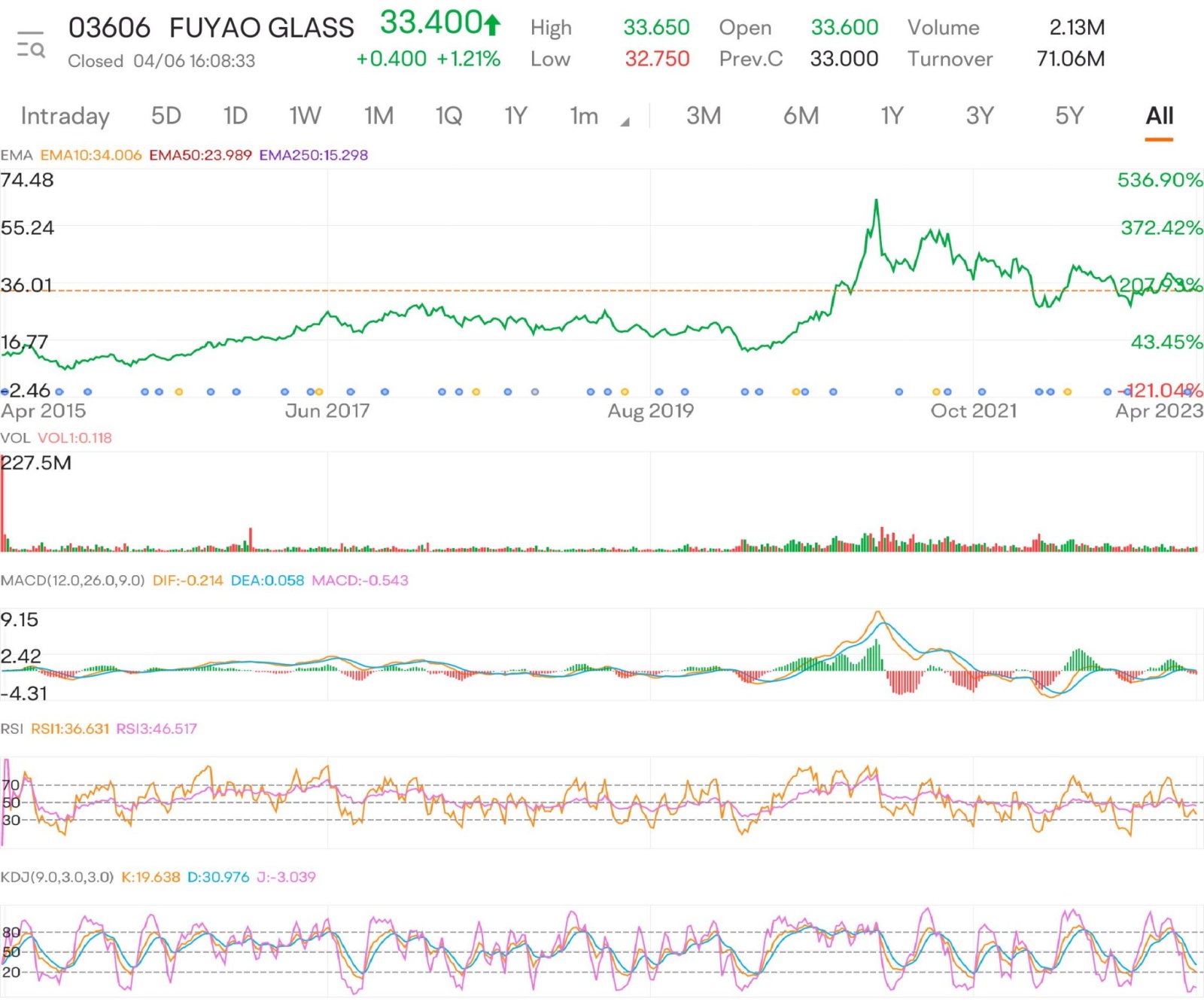The height and width of the screenshot is (1008, 1204).
Task: Click the RSI3:46.517 readout
Action: pos(157,729)
